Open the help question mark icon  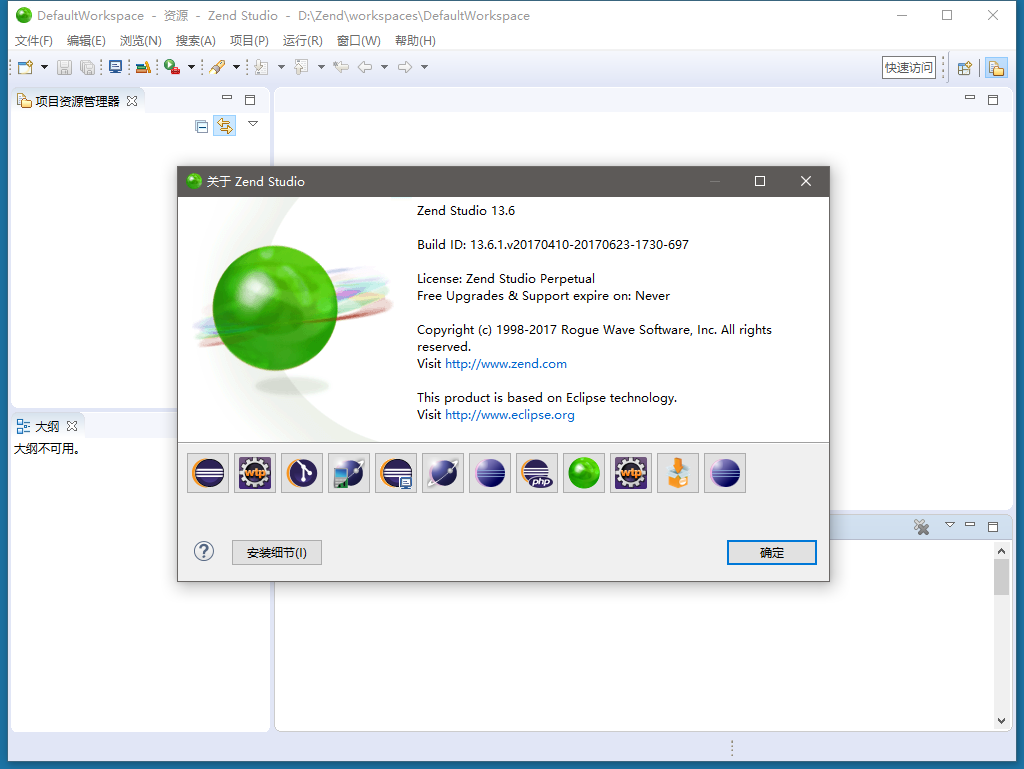[x=203, y=551]
